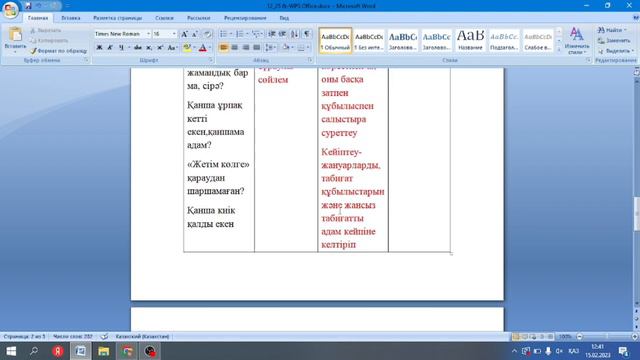This screenshot has width=640, height=360.
Task: Open the Office button menu
Action: pyautogui.click(x=10, y=10)
